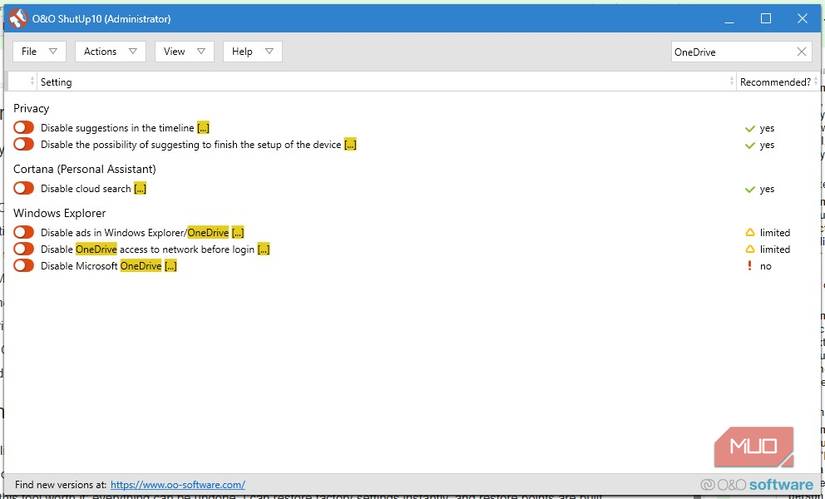Image resolution: width=825 pixels, height=499 pixels.
Task: Clear the OneDrive search with X
Action: pos(801,52)
